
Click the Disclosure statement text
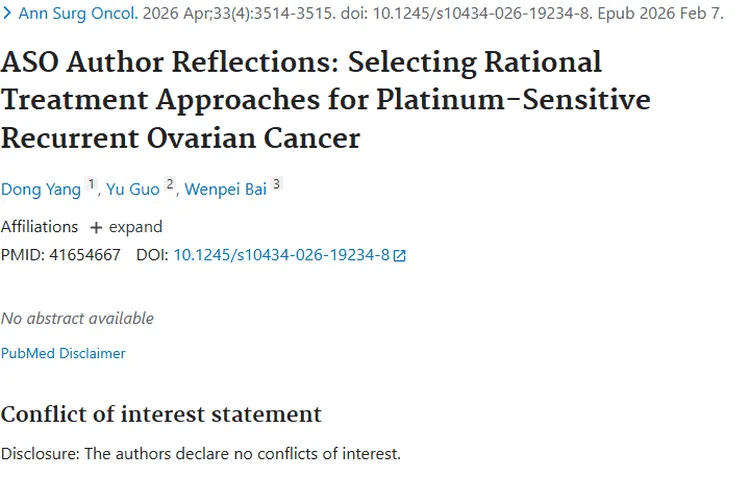[x=200, y=453]
